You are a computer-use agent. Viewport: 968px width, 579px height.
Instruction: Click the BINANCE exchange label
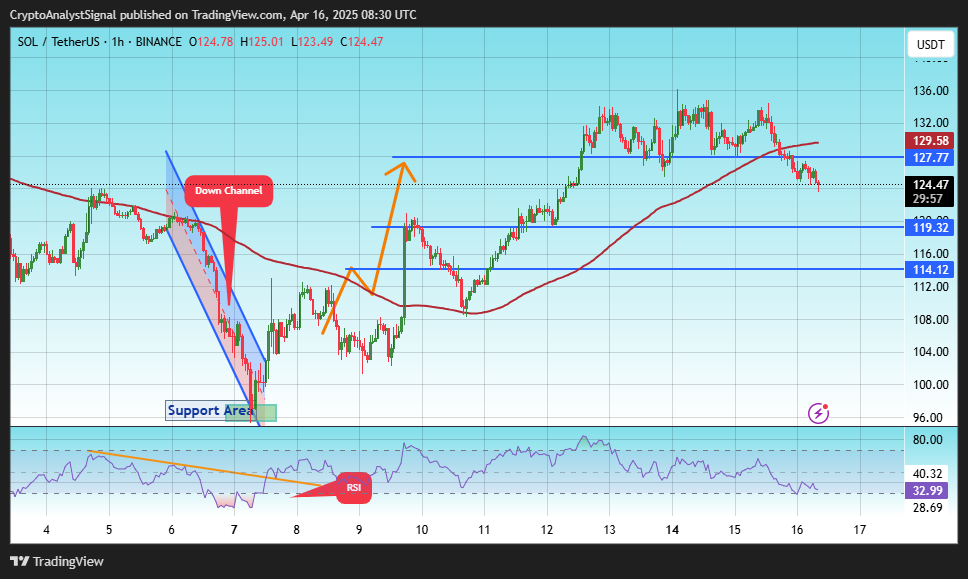[159, 42]
